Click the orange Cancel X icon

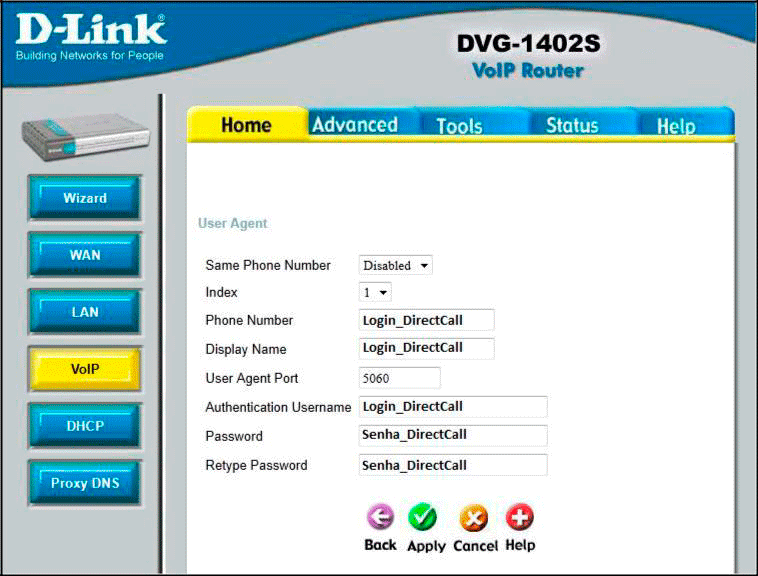[474, 518]
